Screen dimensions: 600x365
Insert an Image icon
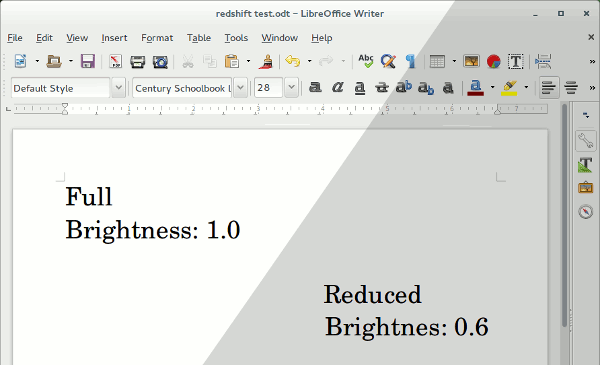point(471,61)
